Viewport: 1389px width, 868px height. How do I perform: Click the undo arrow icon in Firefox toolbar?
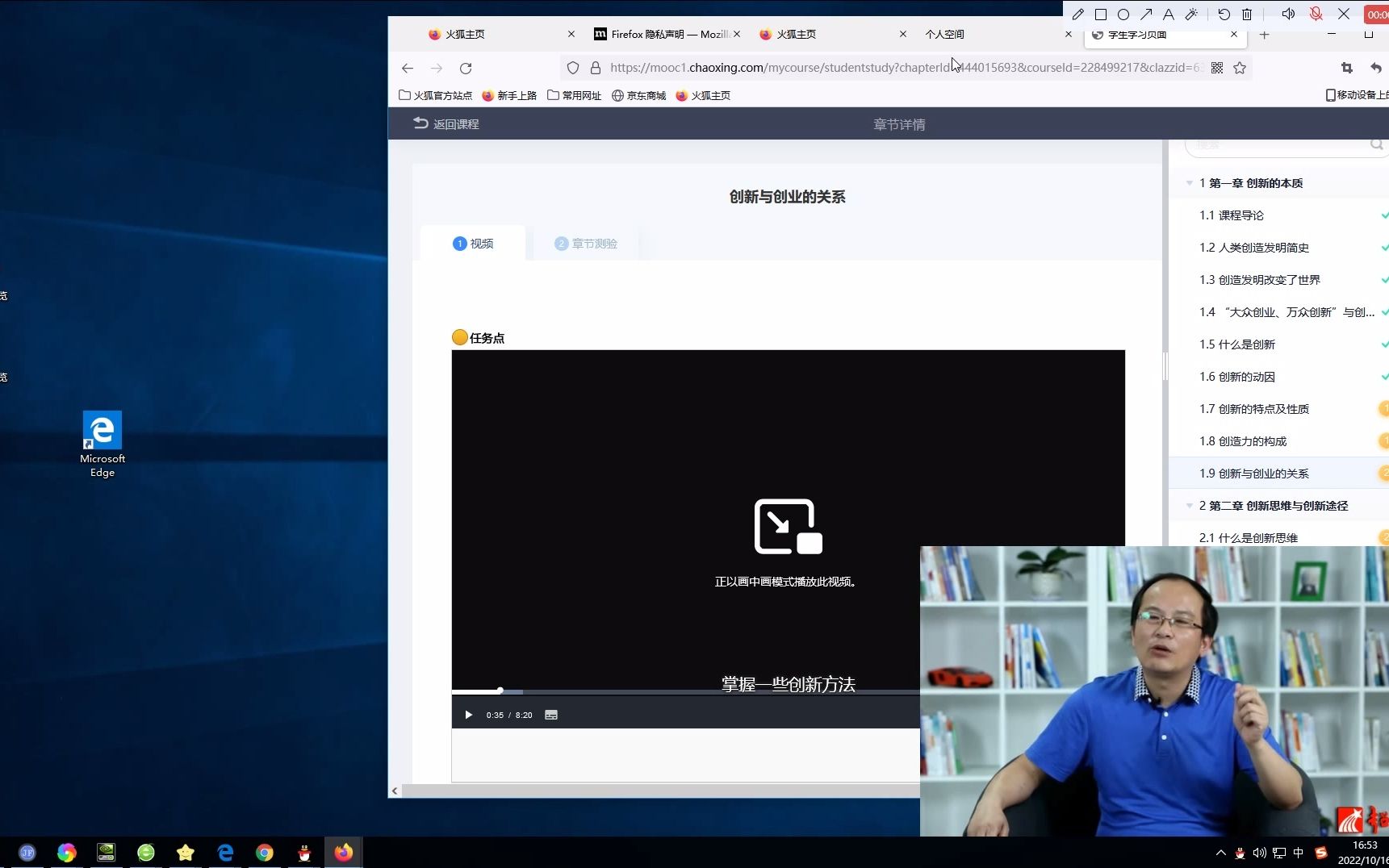click(1376, 68)
